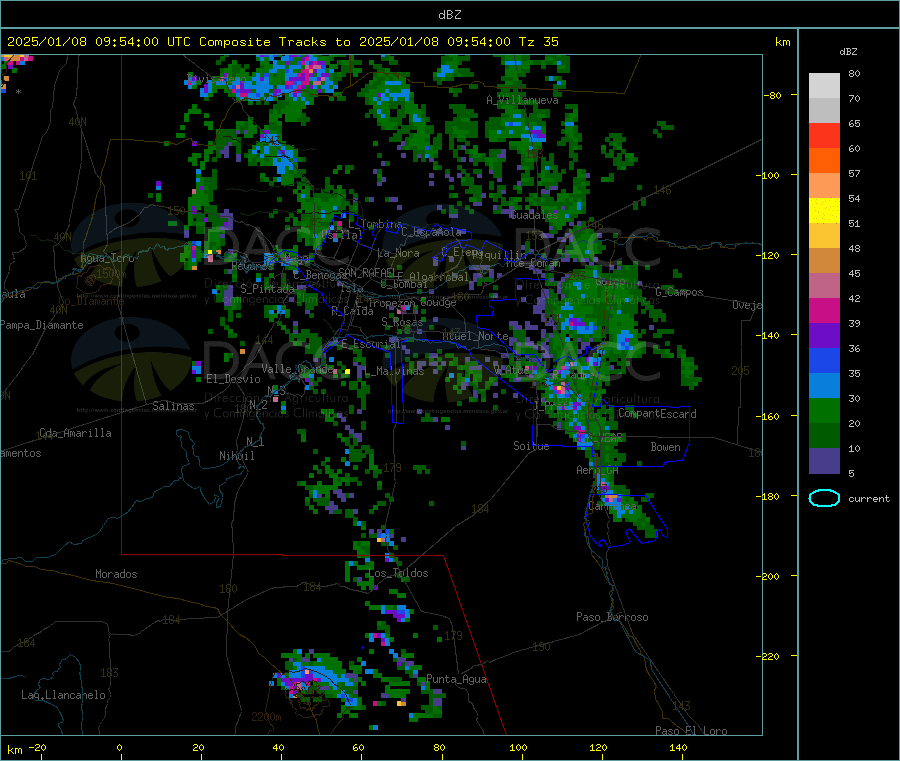Click the 'Cda_Amarilla' place label
The height and width of the screenshot is (761, 900).
point(75,433)
